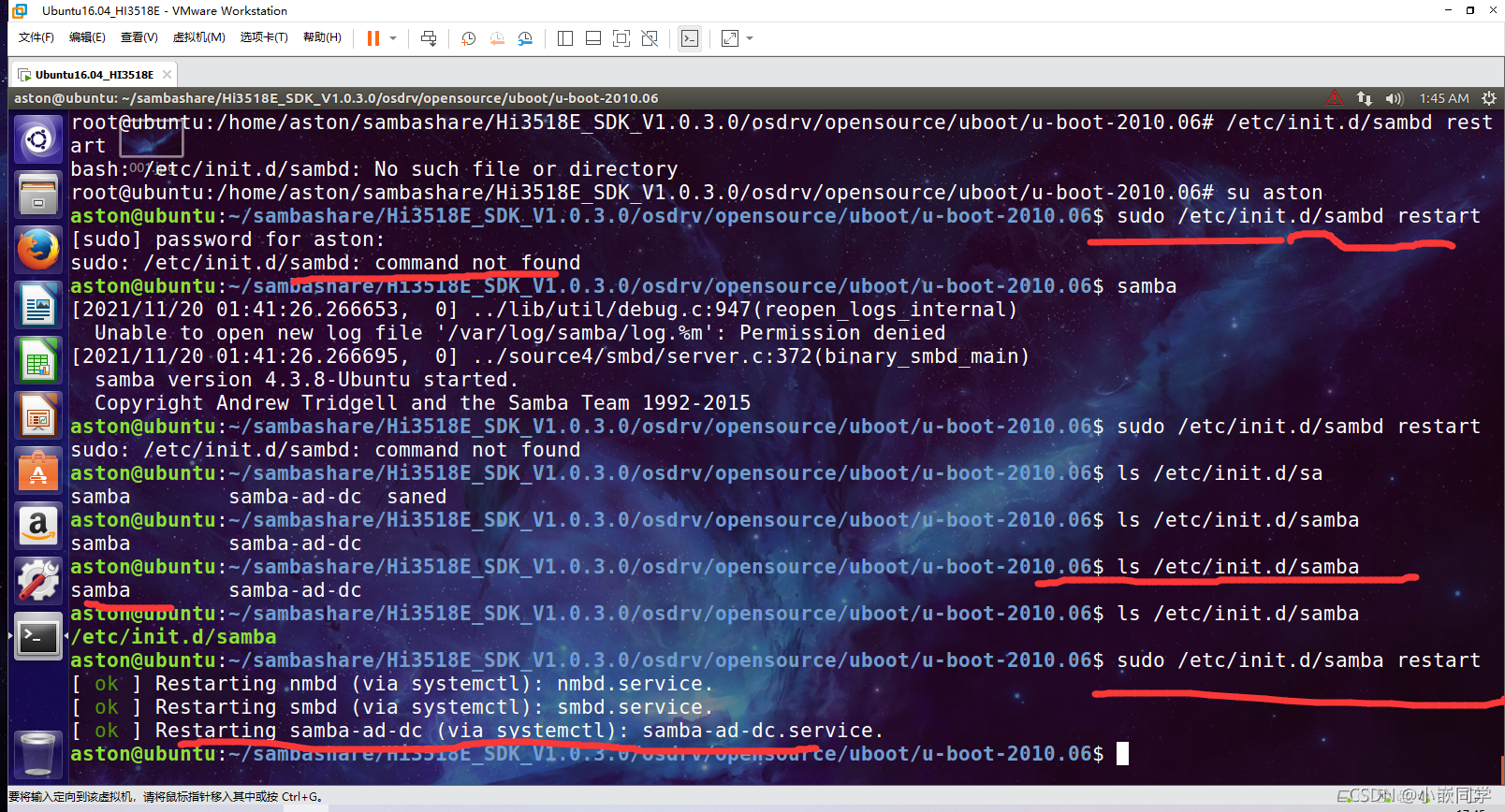Click the '/etc/init.d/samba' output line

pyautogui.click(x=173, y=637)
